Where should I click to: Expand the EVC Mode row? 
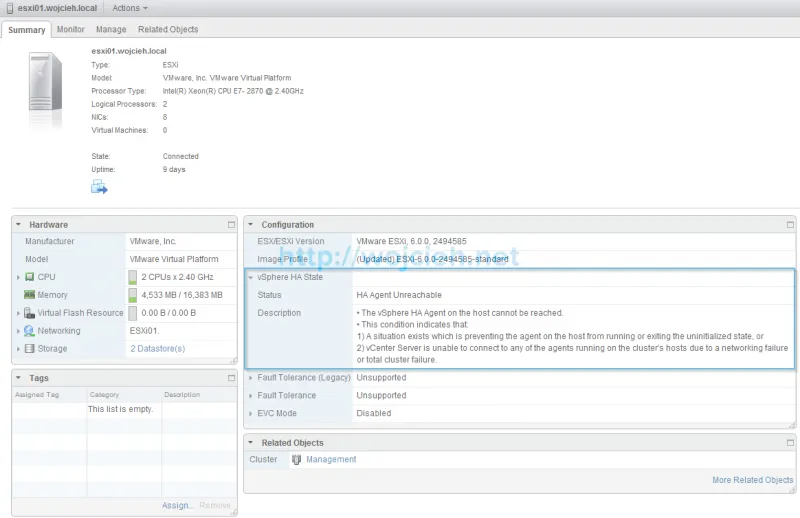point(251,413)
